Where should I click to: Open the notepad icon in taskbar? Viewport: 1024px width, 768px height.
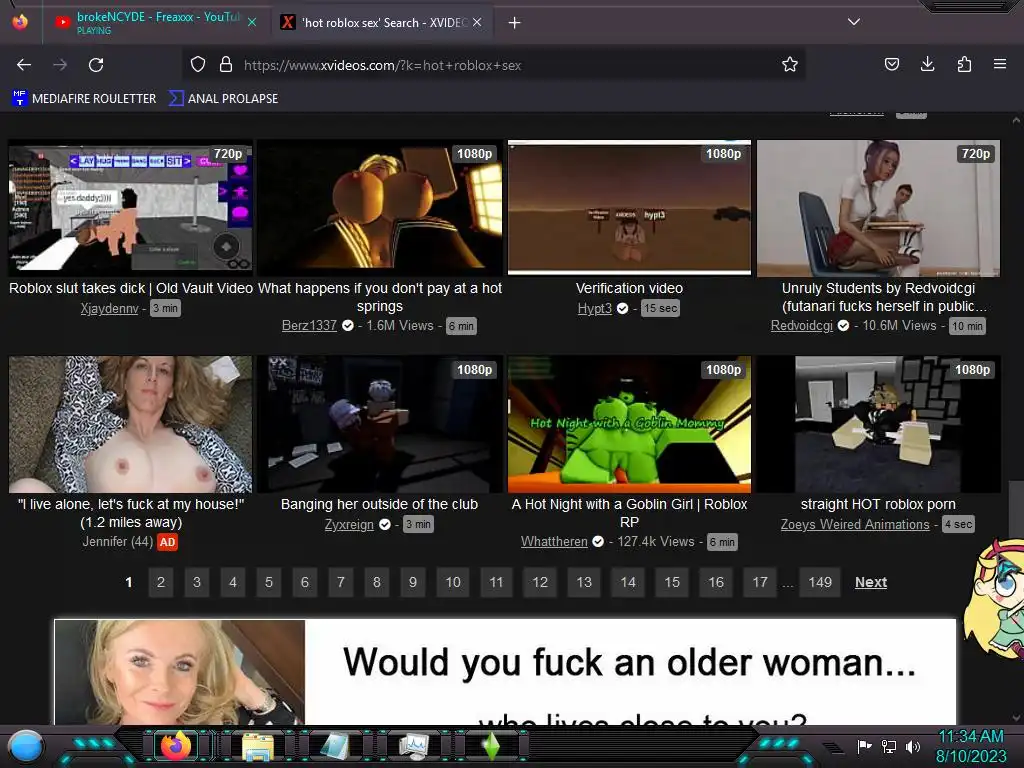(x=335, y=746)
